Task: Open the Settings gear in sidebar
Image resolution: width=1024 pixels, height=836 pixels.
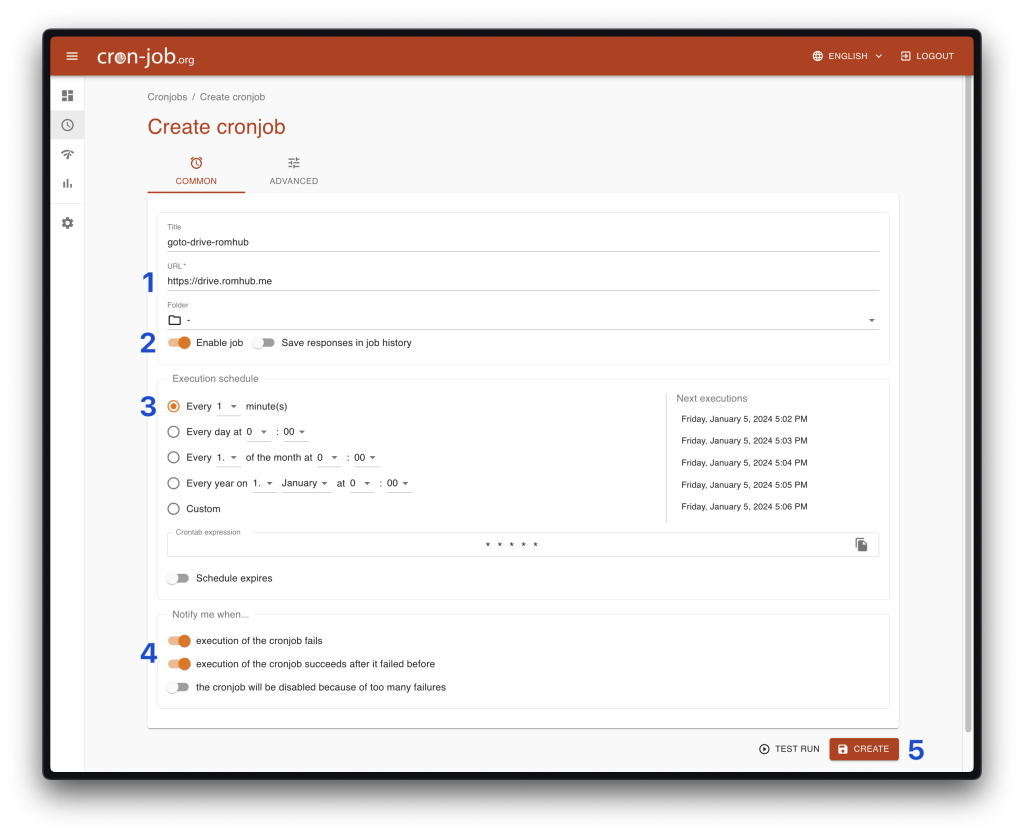Action: tap(67, 223)
